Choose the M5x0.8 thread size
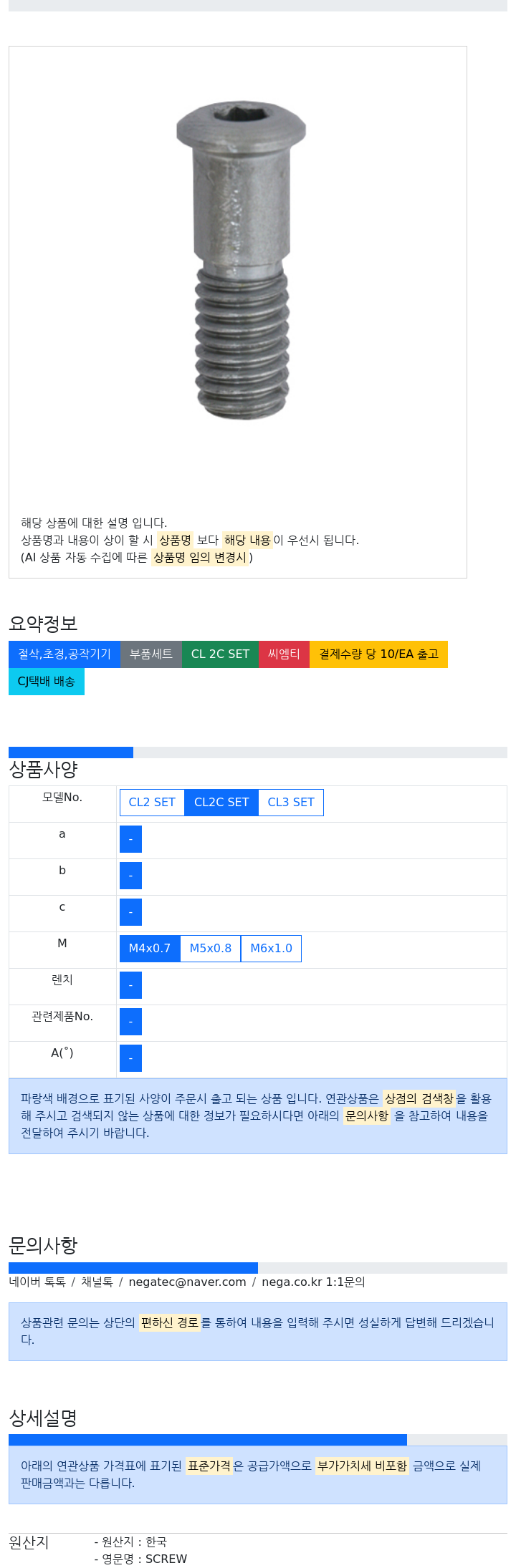This screenshot has width=516, height=1568. point(211,948)
